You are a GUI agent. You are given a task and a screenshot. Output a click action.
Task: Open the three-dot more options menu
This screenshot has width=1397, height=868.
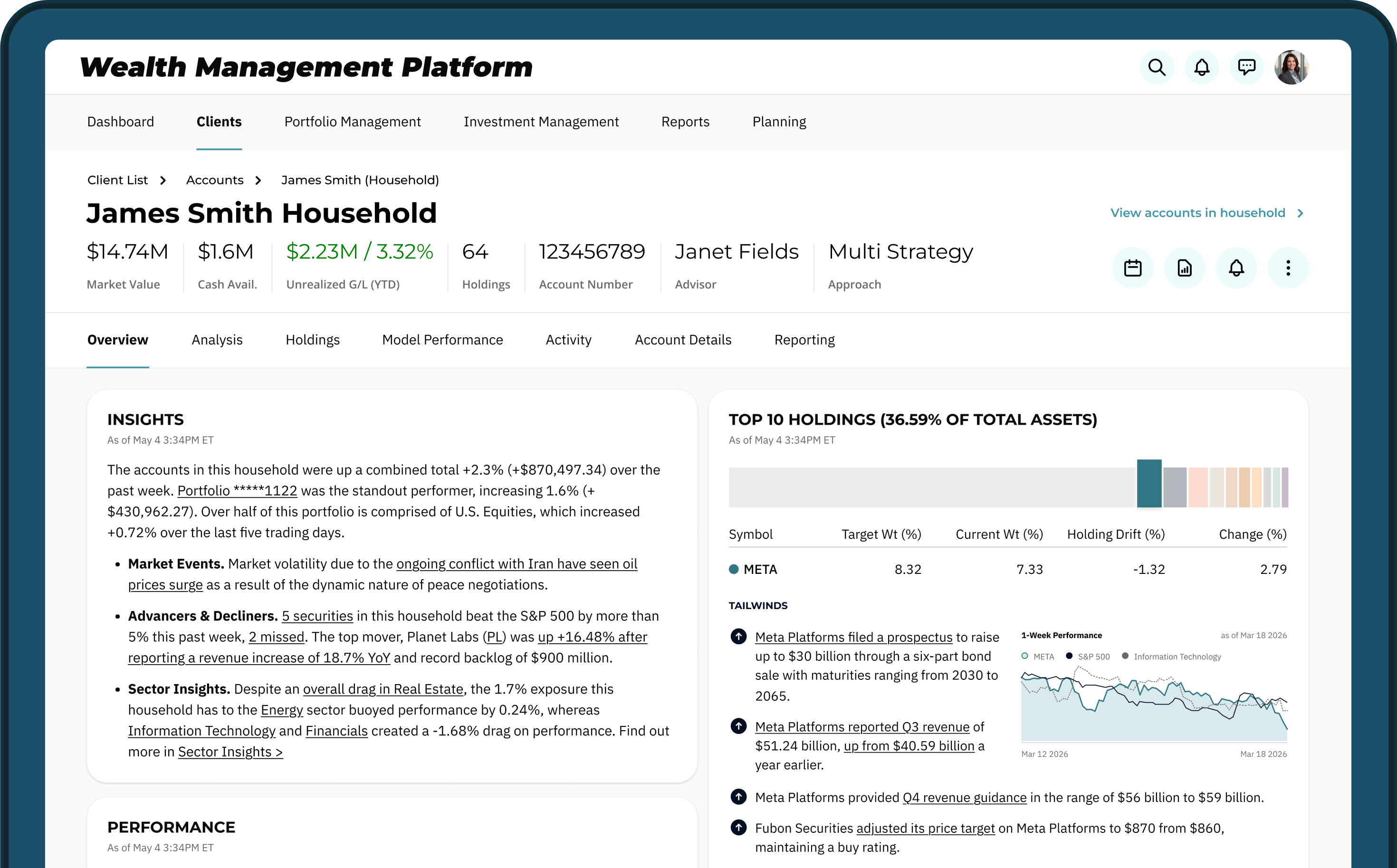[x=1288, y=268]
